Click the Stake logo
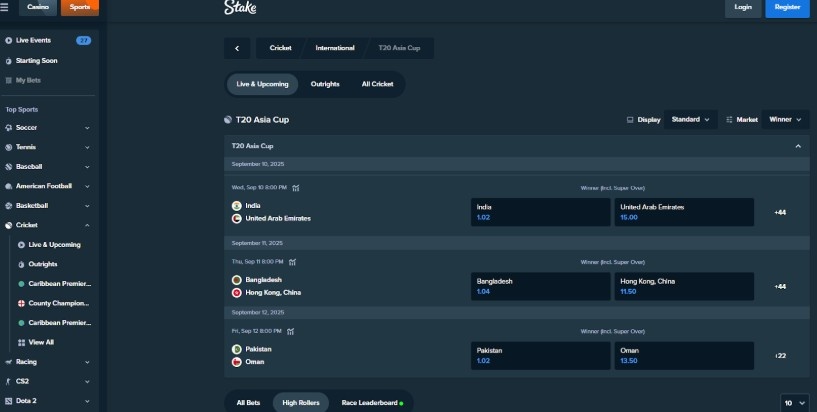 click(240, 7)
